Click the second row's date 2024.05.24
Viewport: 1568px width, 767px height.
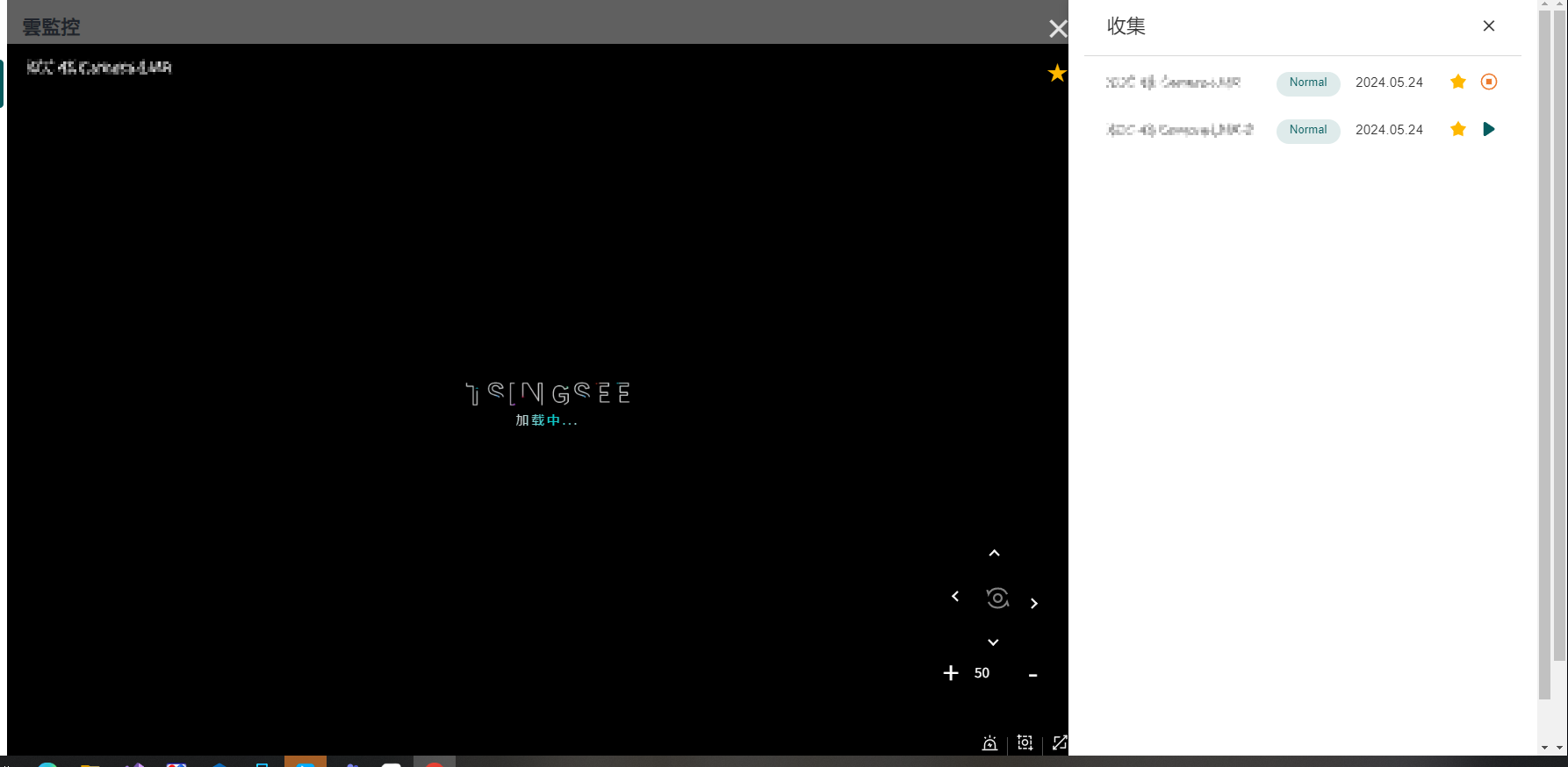pyautogui.click(x=1389, y=130)
